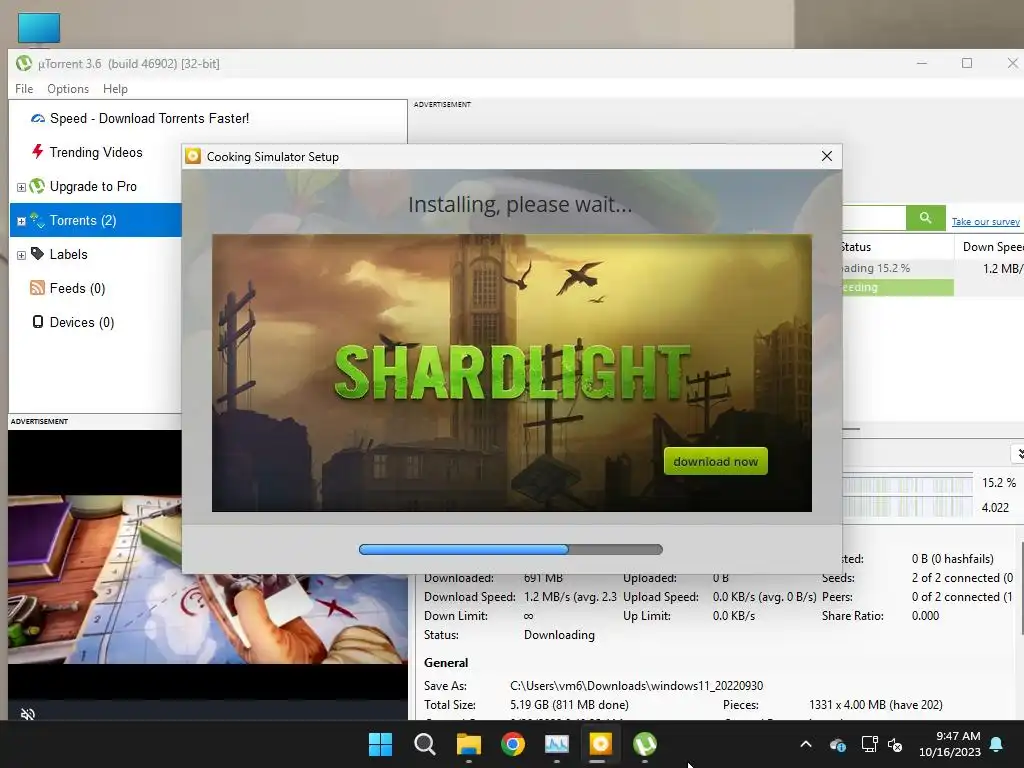1024x768 pixels.
Task: Click Seeds value 2 of 2 connected
Action: pyautogui.click(x=962, y=578)
